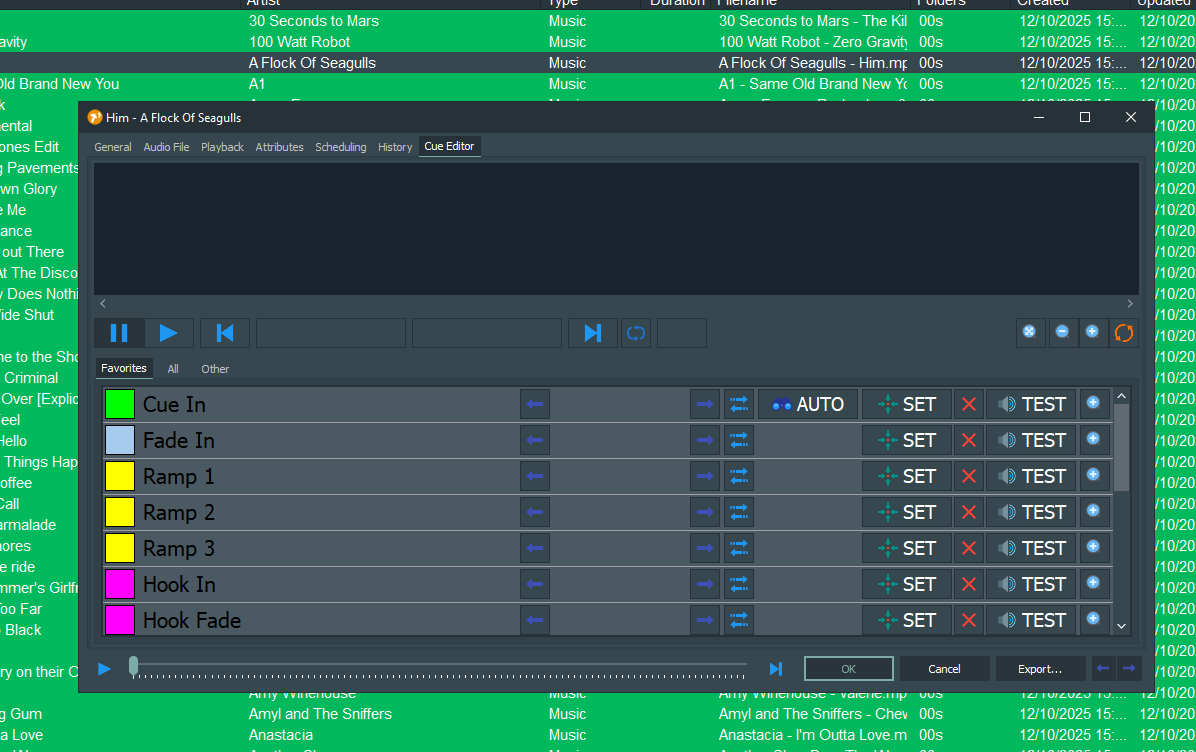1196x752 pixels.
Task: Nudge Ramp 2 cue left
Action: [535, 512]
